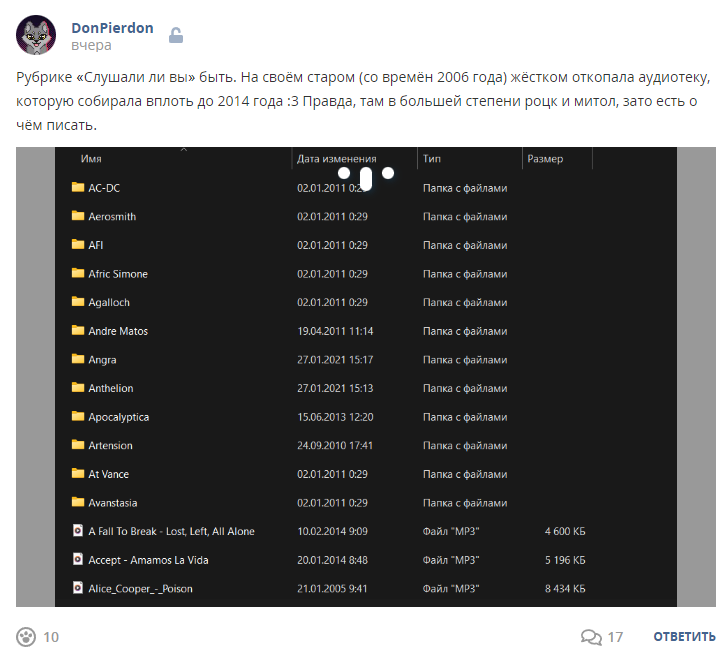Screen dimensions: 727x654
Task: Click the AC-DC folder icon
Action: click(78, 187)
